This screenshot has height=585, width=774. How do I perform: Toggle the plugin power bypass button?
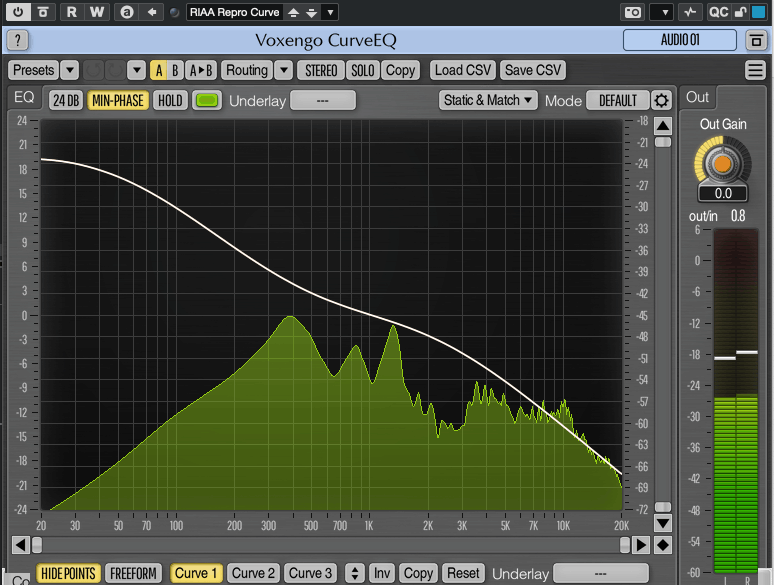click(18, 12)
